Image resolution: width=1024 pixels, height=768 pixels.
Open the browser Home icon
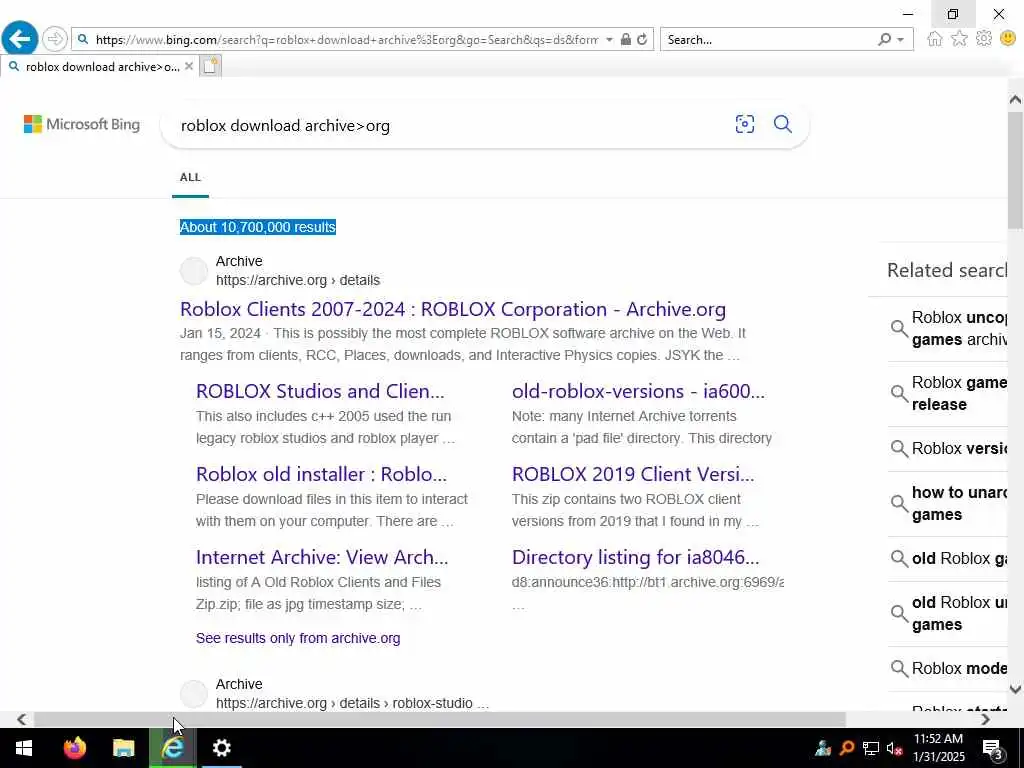tap(935, 39)
